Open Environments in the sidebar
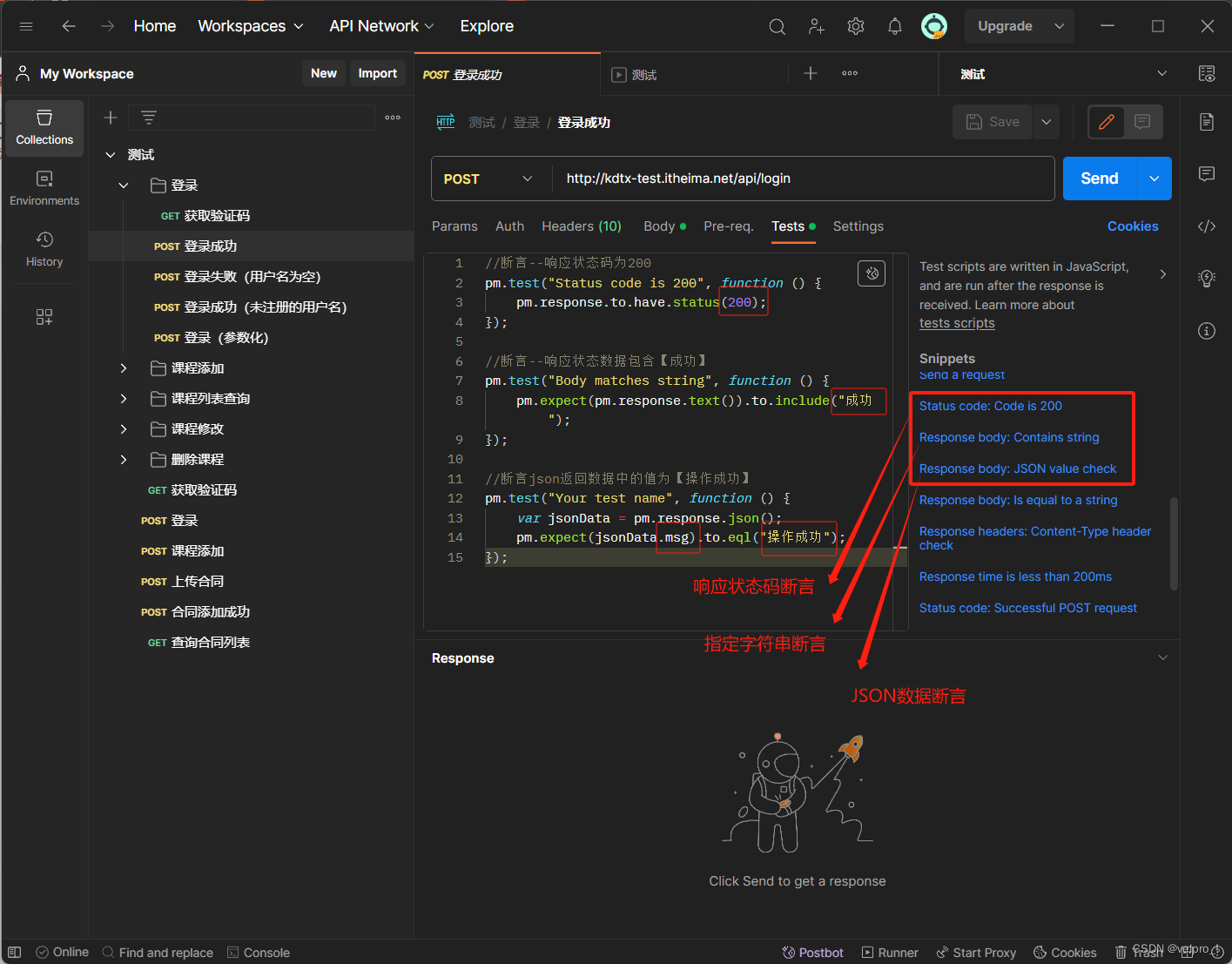This screenshot has height=964, width=1232. coord(44,189)
